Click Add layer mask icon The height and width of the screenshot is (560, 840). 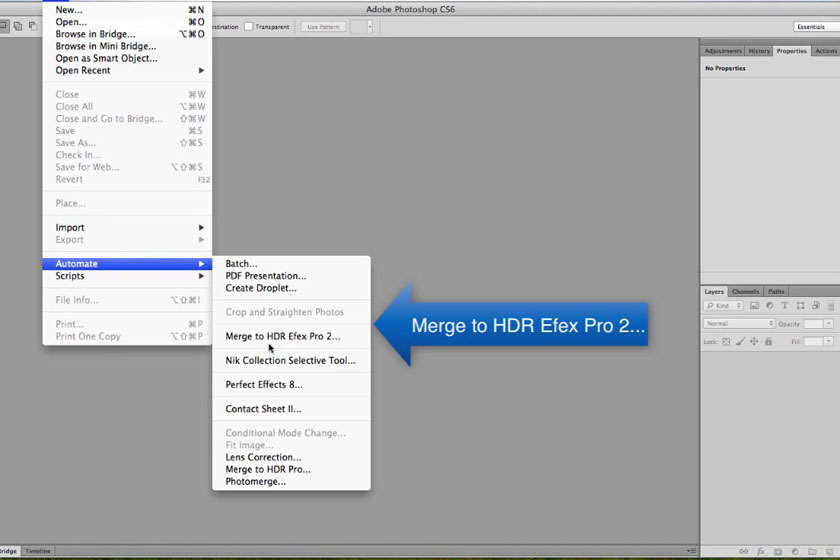pyautogui.click(x=778, y=551)
